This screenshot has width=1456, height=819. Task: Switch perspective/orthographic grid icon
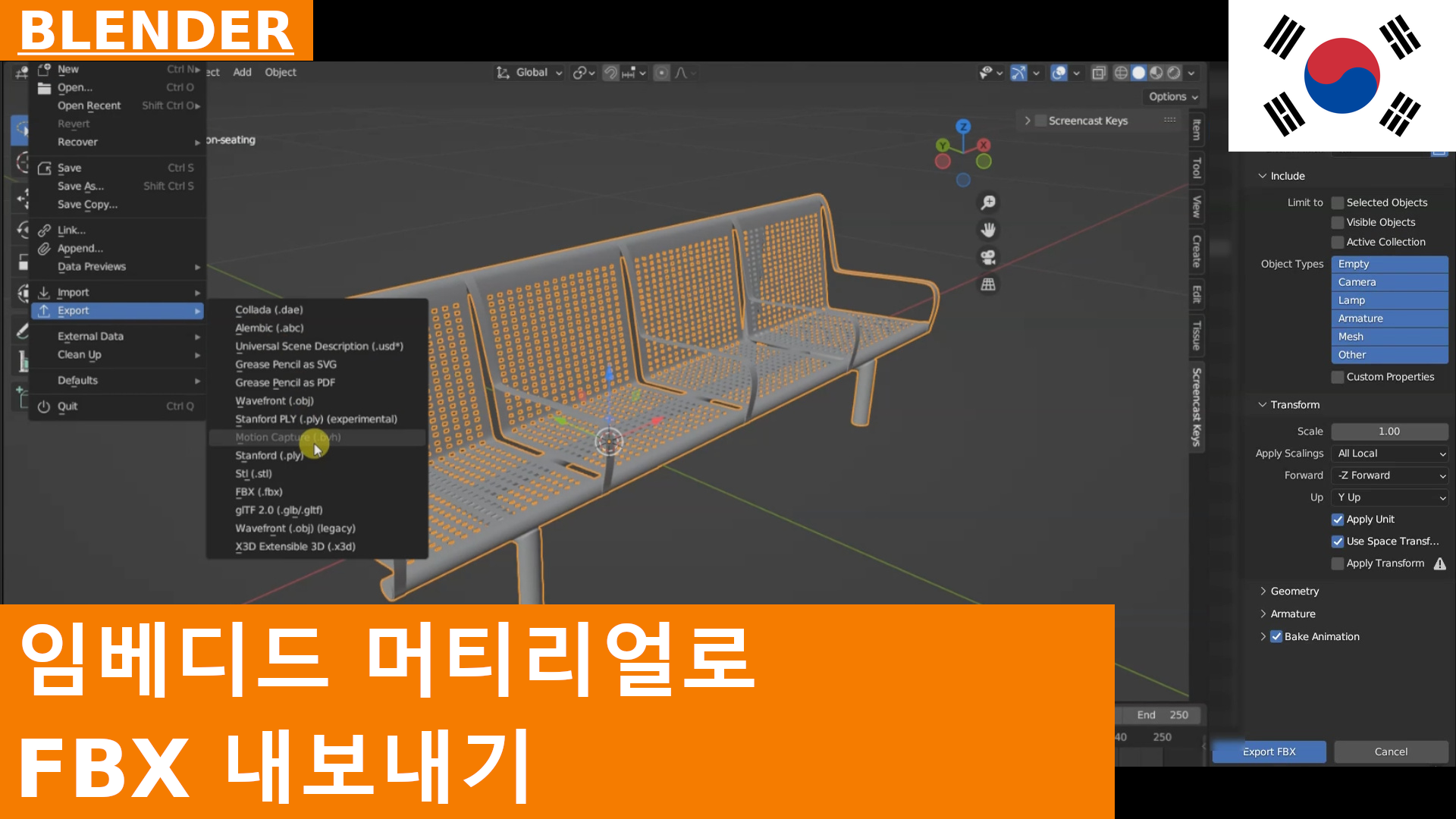point(988,284)
